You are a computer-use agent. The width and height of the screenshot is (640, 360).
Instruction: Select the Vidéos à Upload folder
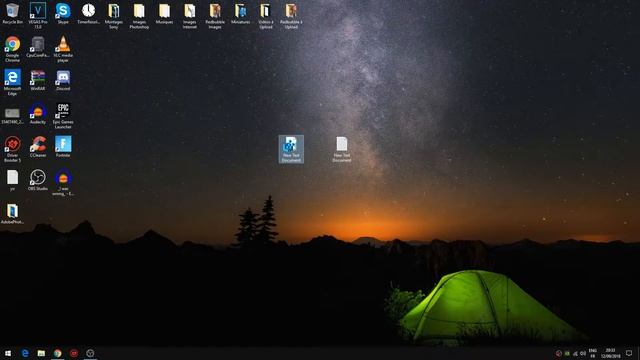(265, 16)
